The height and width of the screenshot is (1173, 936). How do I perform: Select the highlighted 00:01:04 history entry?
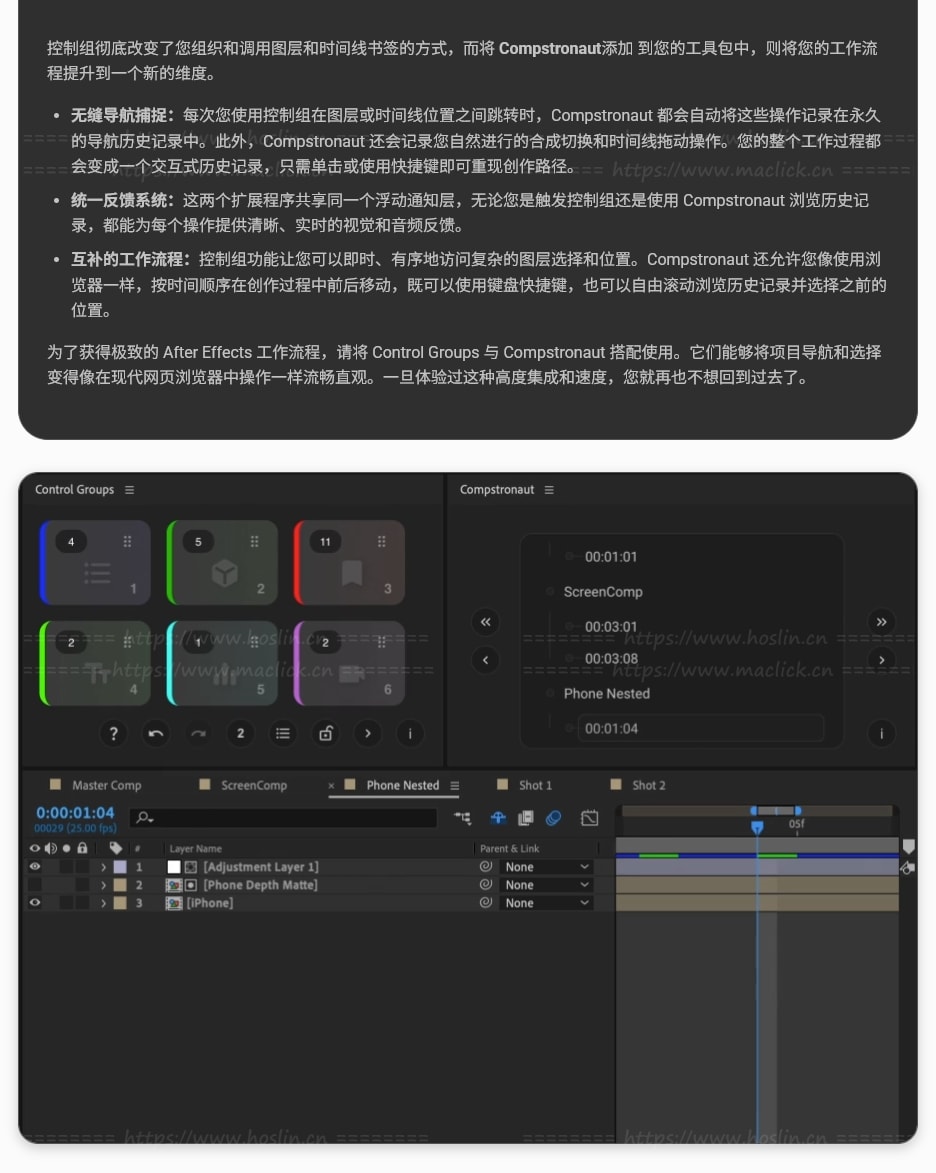[x=701, y=729]
